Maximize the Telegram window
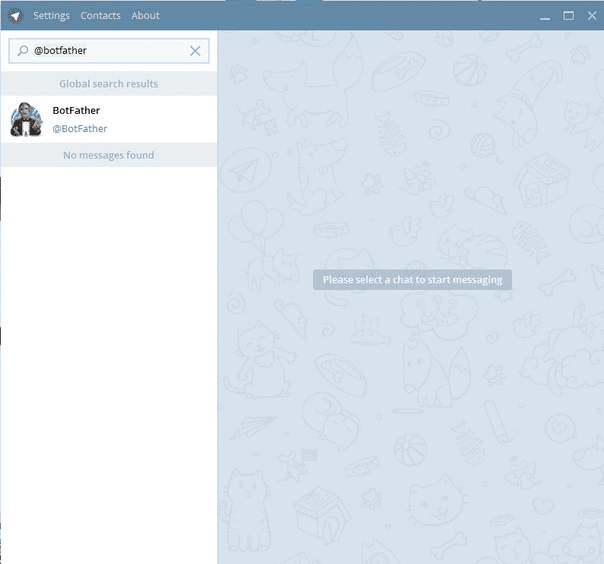The image size is (604, 564). (x=568, y=16)
